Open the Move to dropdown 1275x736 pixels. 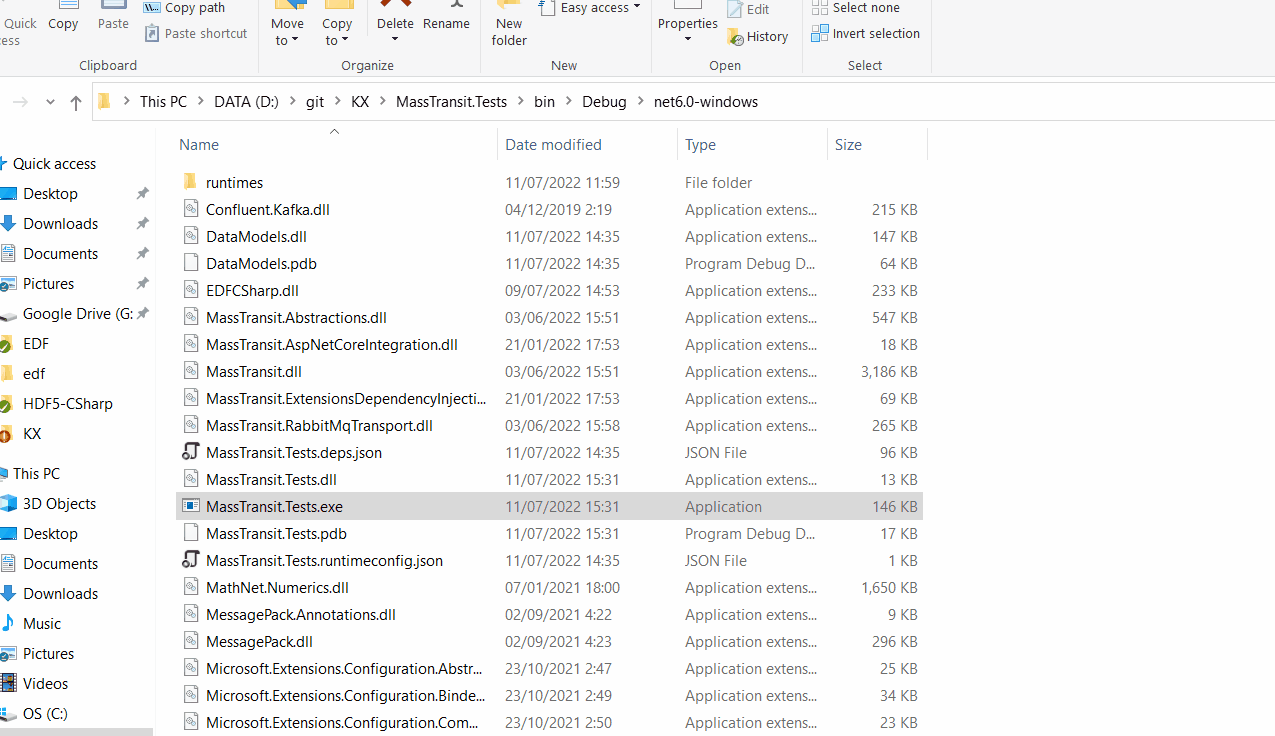tap(287, 25)
